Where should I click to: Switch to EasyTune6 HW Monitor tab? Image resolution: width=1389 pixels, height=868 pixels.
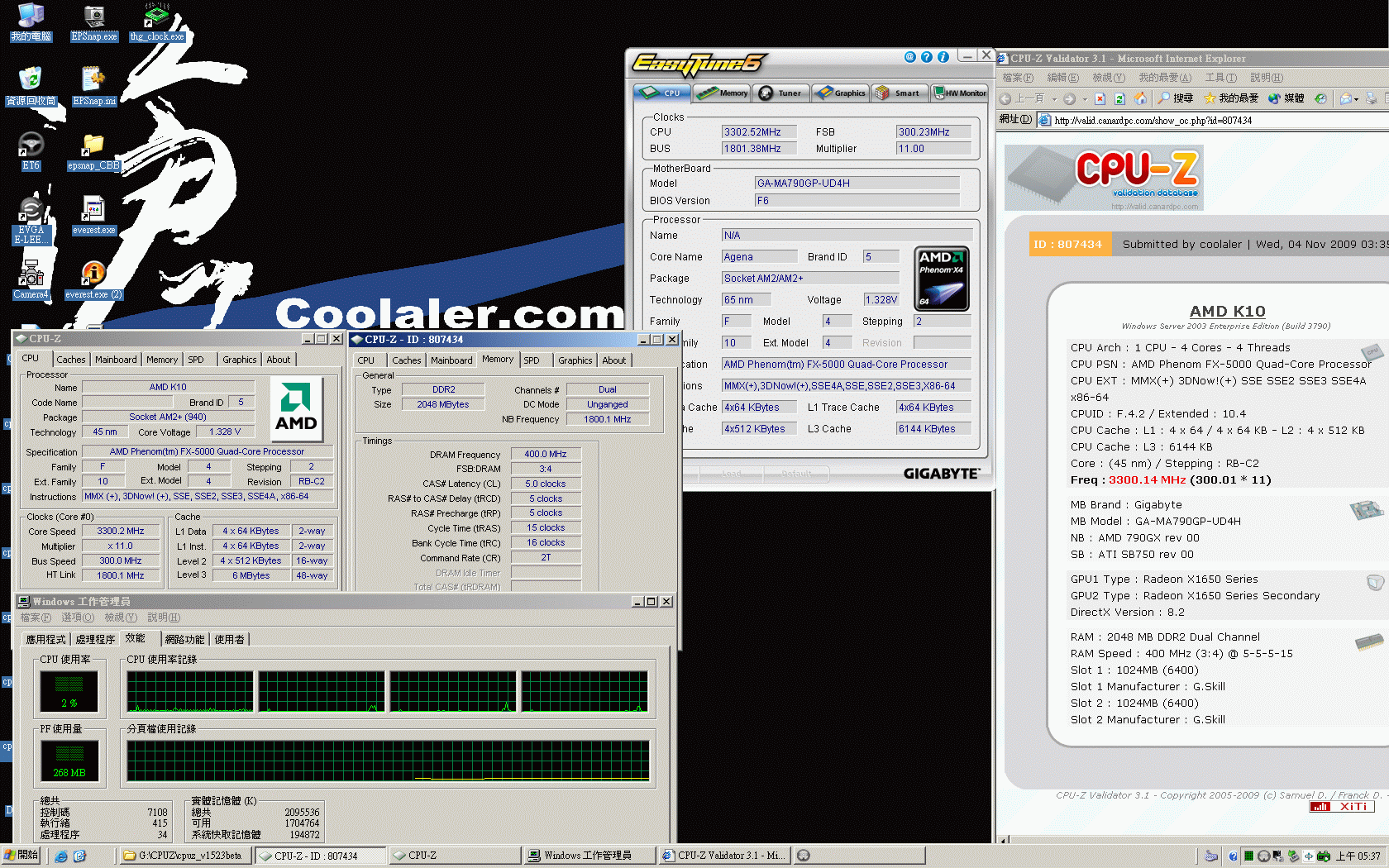tap(960, 93)
